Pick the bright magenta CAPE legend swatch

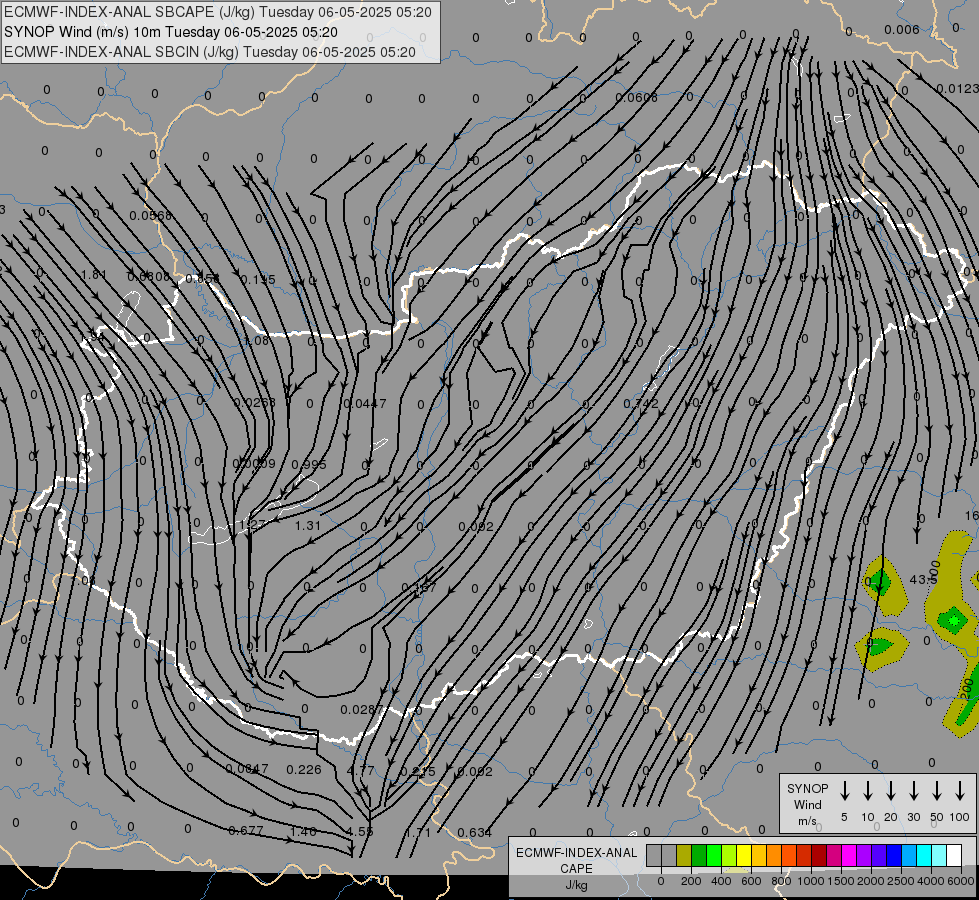coord(849,856)
